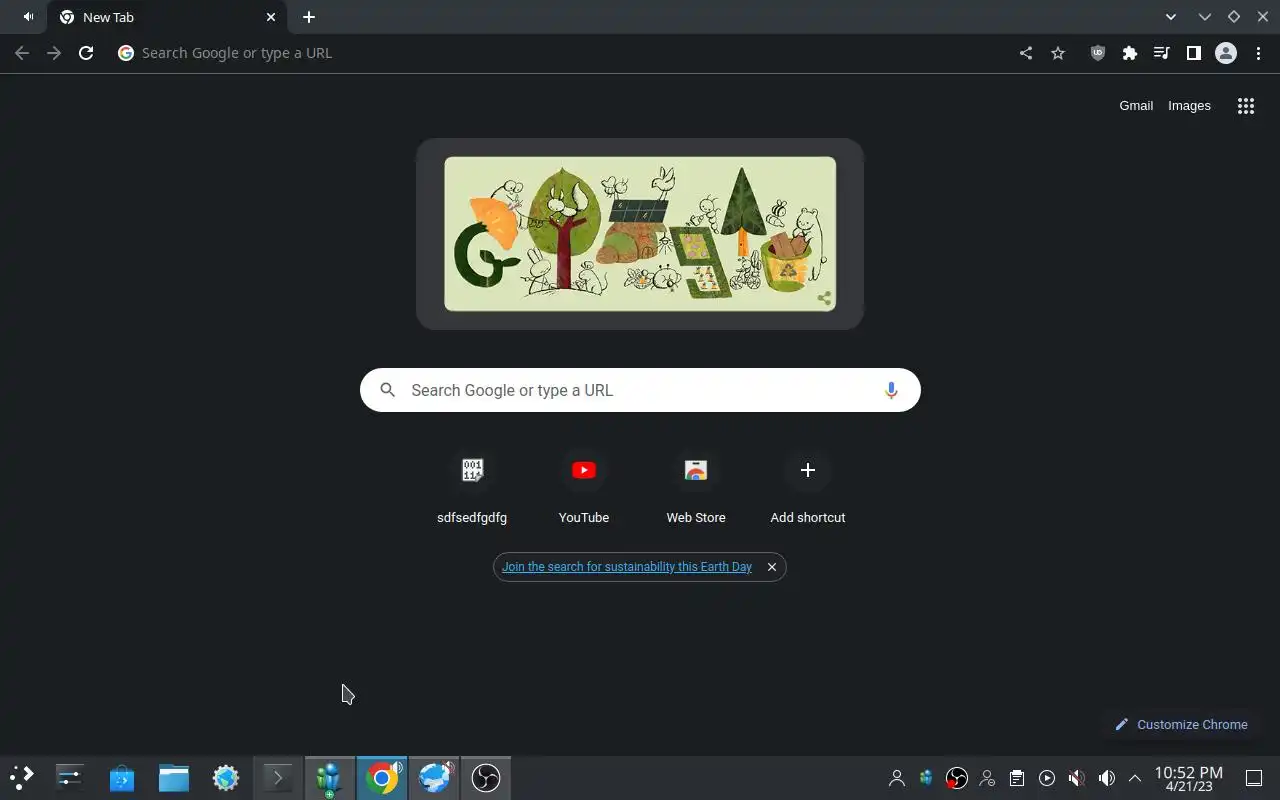Image resolution: width=1280 pixels, height=800 pixels.
Task: Share this page using the share icon
Action: point(1026,53)
